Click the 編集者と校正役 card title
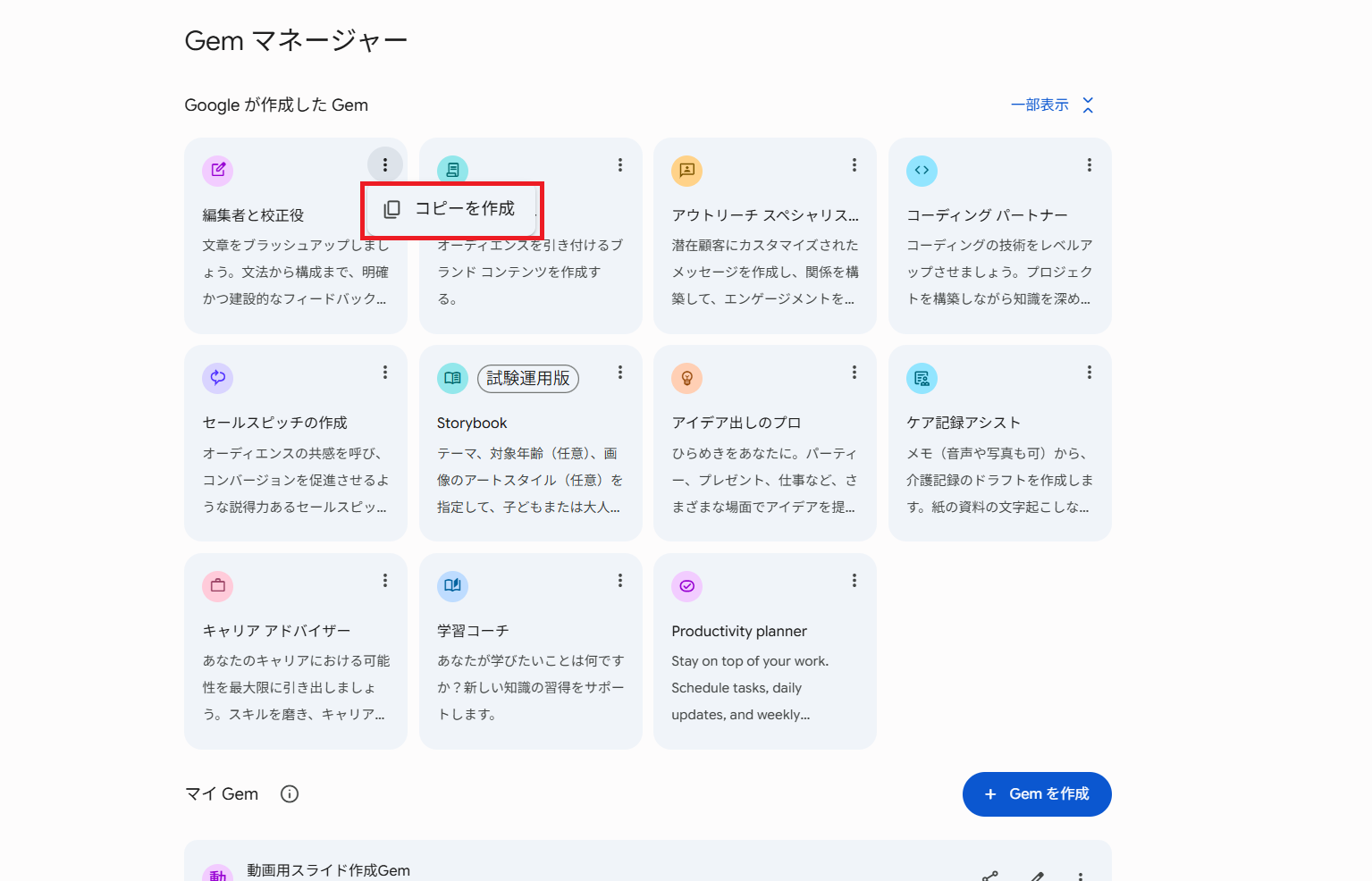The height and width of the screenshot is (881, 1372). pyautogui.click(x=253, y=215)
